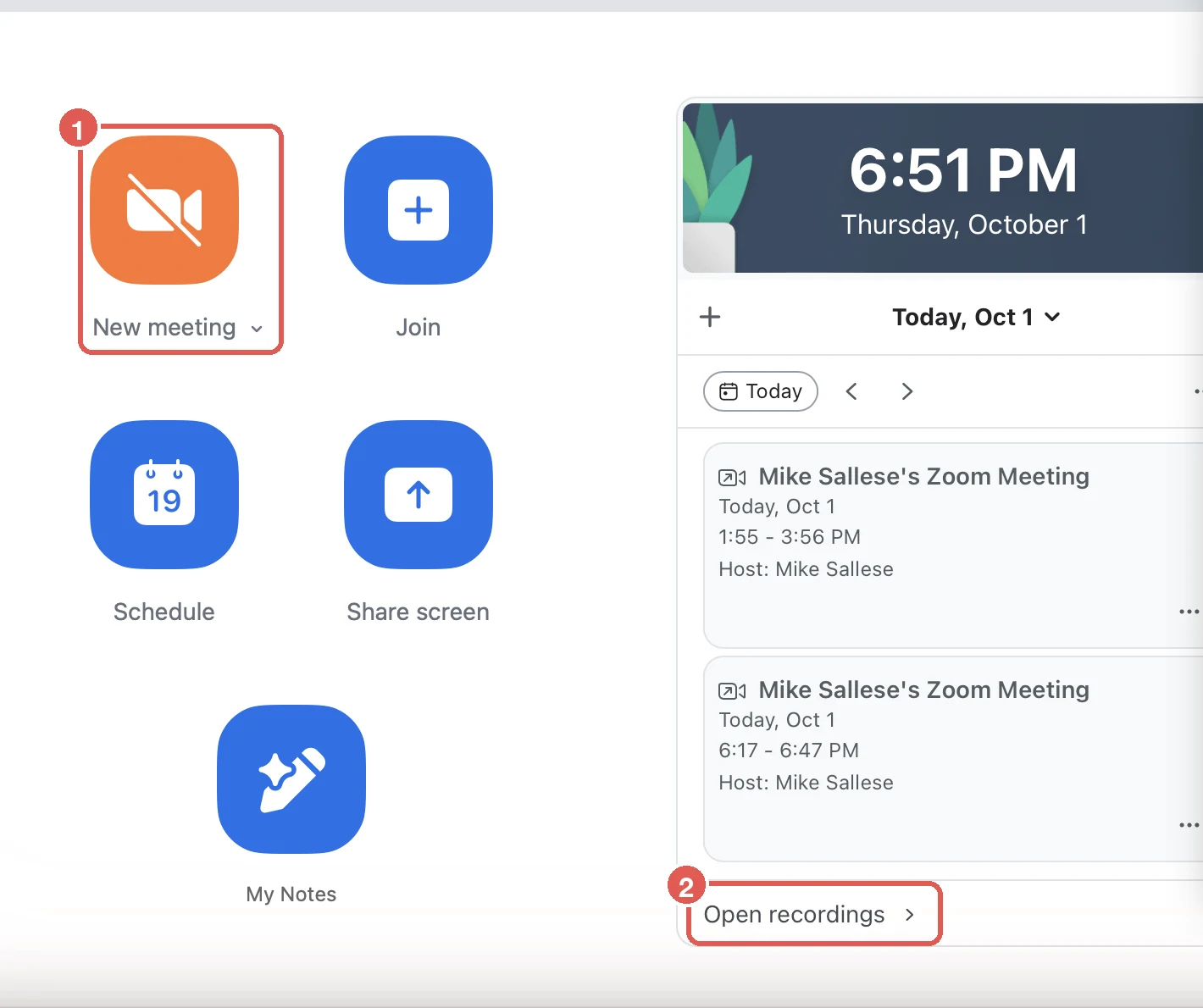Click the 'Join' label text
The height and width of the screenshot is (1008, 1203).
(419, 328)
